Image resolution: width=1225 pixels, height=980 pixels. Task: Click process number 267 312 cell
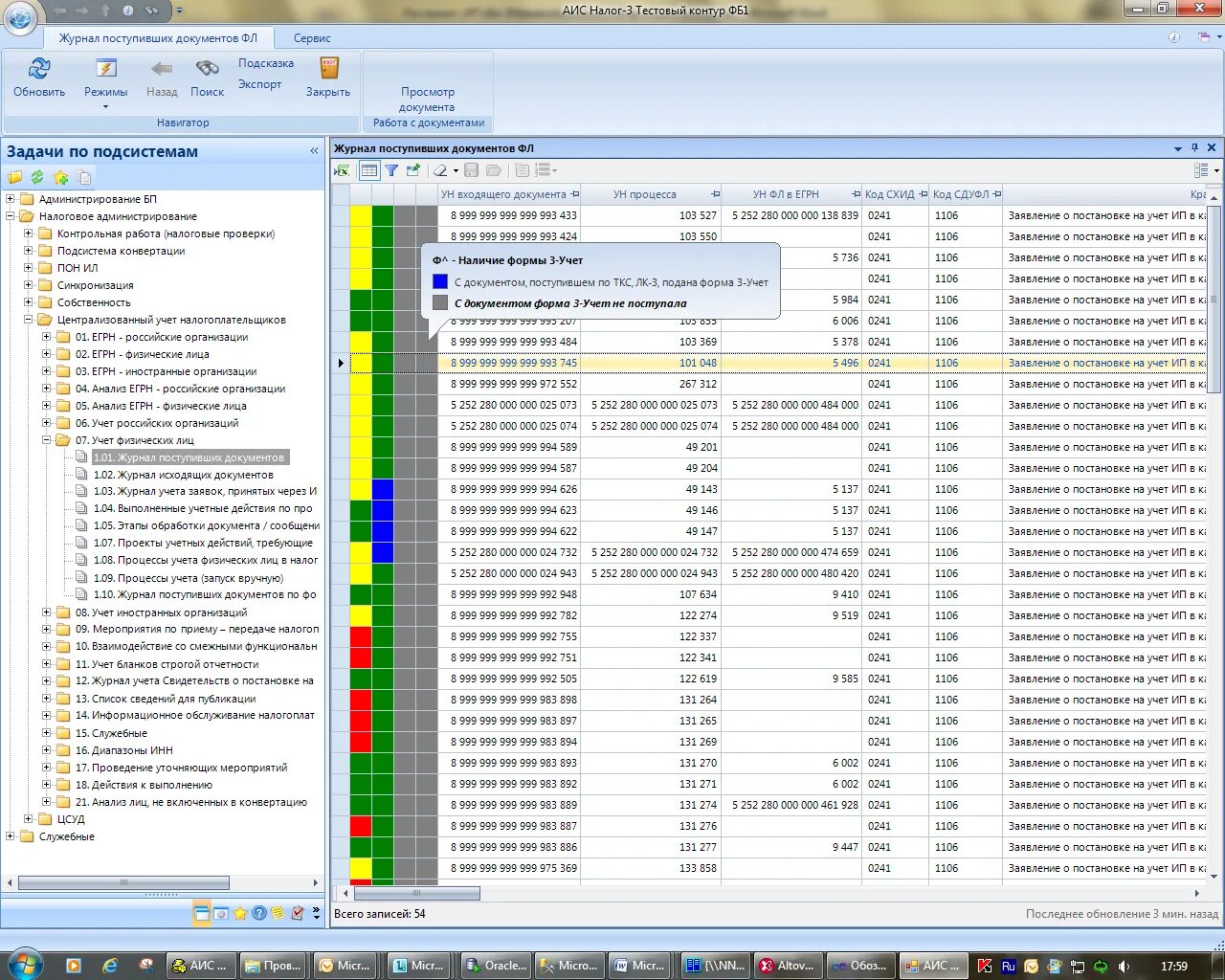(651, 384)
